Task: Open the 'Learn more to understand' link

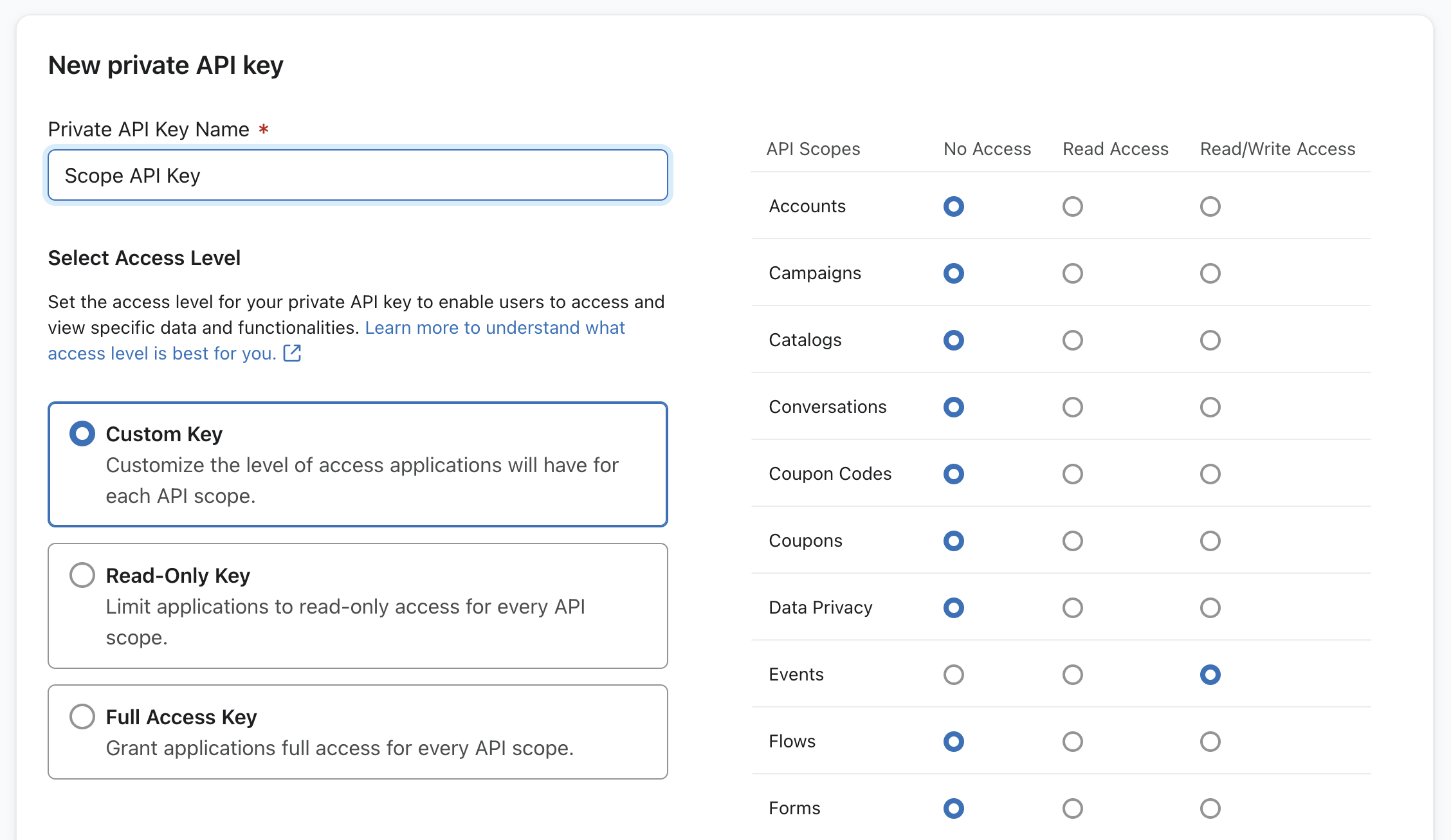Action: coord(494,328)
